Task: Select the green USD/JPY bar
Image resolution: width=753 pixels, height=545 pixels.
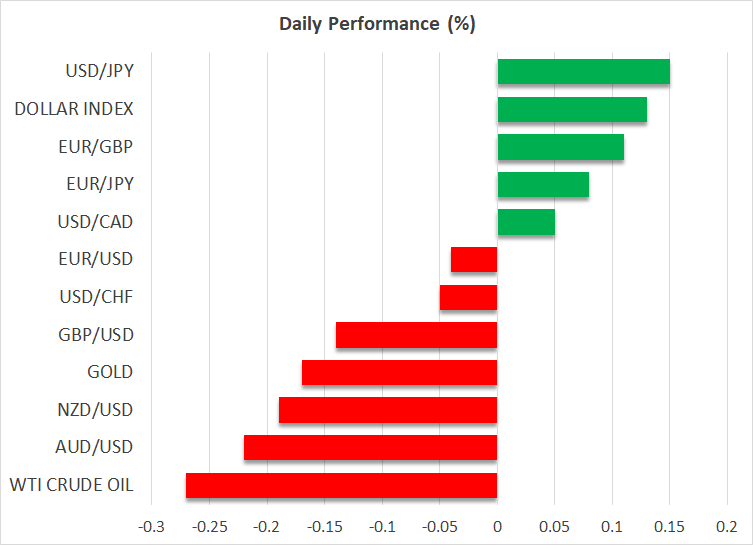Action: (583, 72)
